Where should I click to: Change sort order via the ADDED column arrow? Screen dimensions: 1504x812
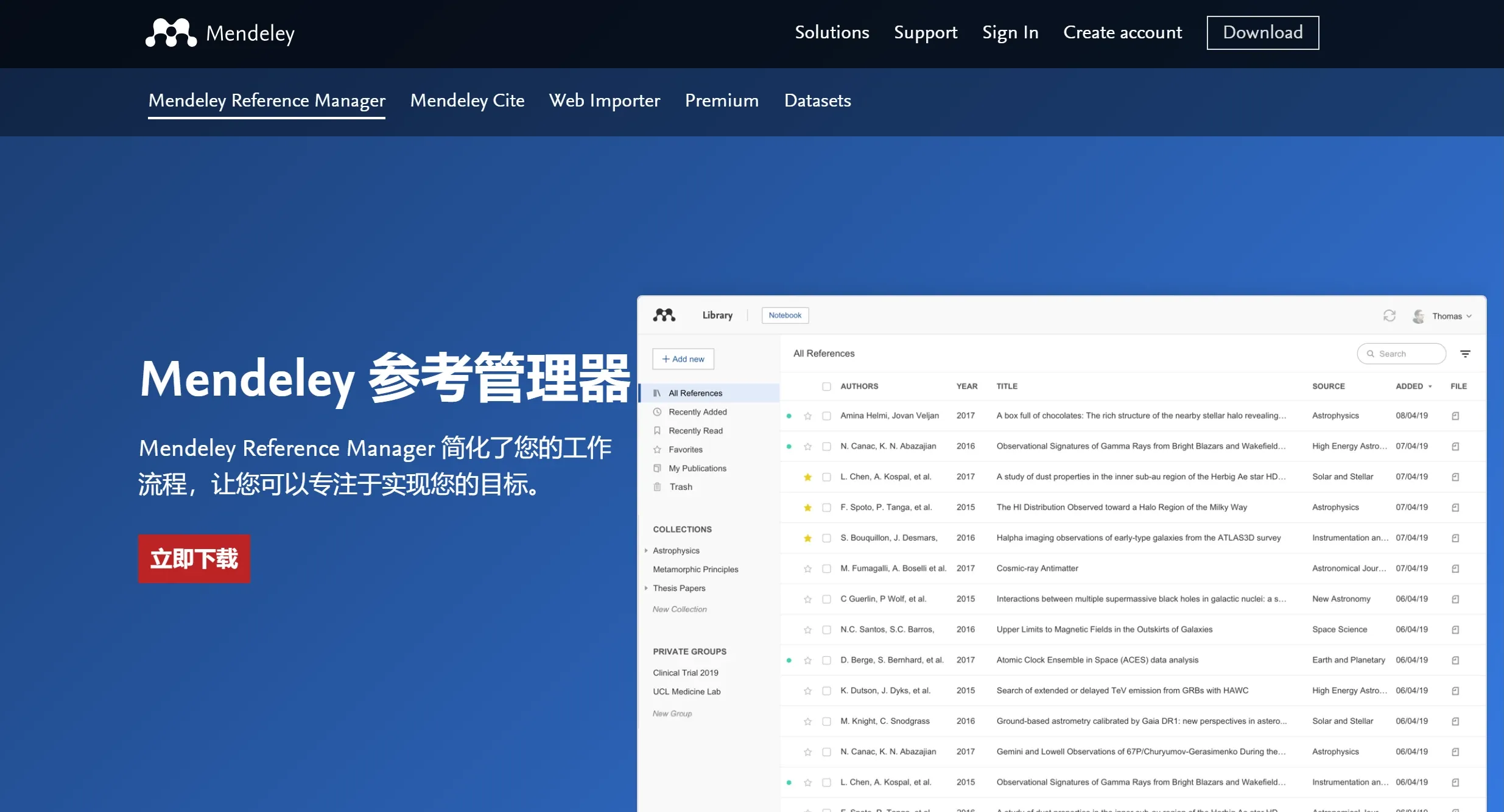pyautogui.click(x=1429, y=386)
